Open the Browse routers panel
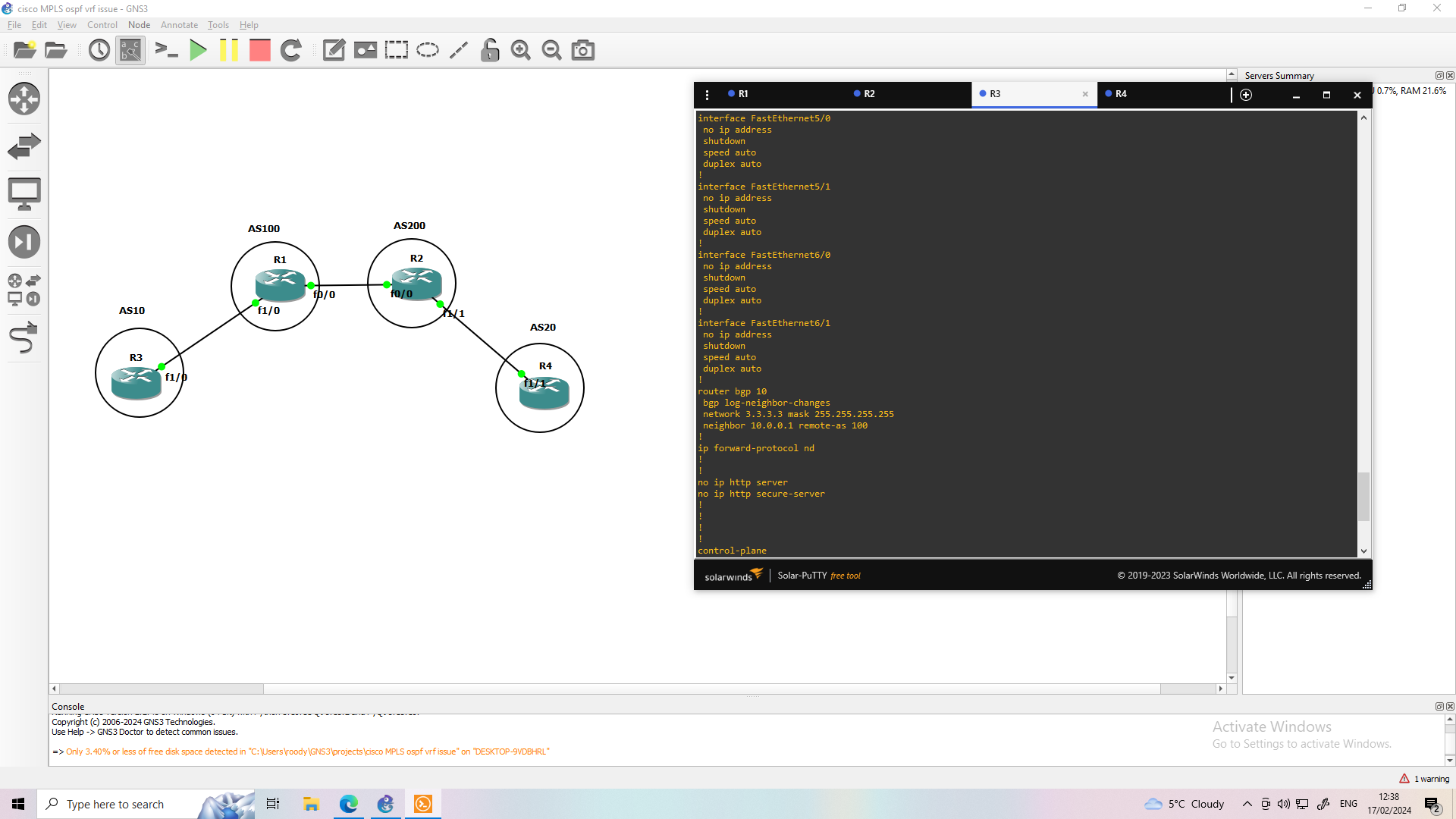The image size is (1456, 819). (x=24, y=99)
